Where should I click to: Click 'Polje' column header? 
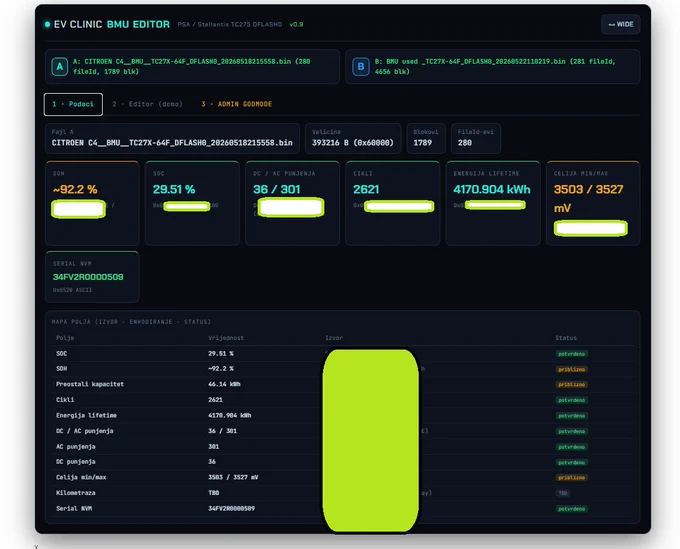click(x=65, y=338)
